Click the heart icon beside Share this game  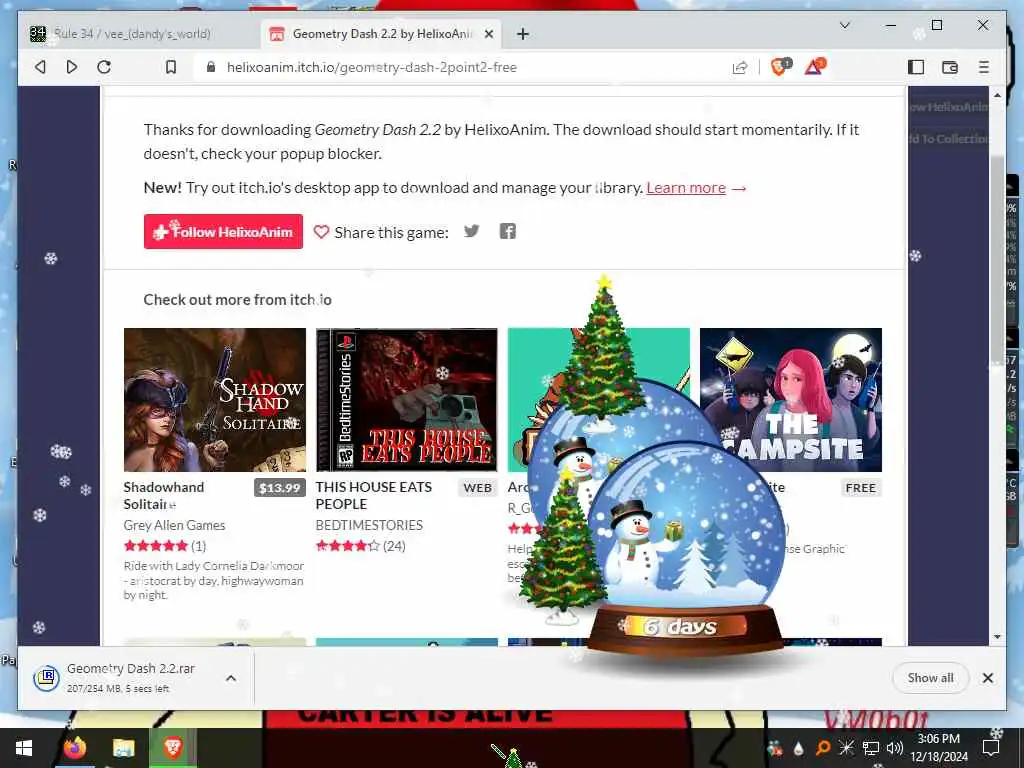[x=321, y=232]
